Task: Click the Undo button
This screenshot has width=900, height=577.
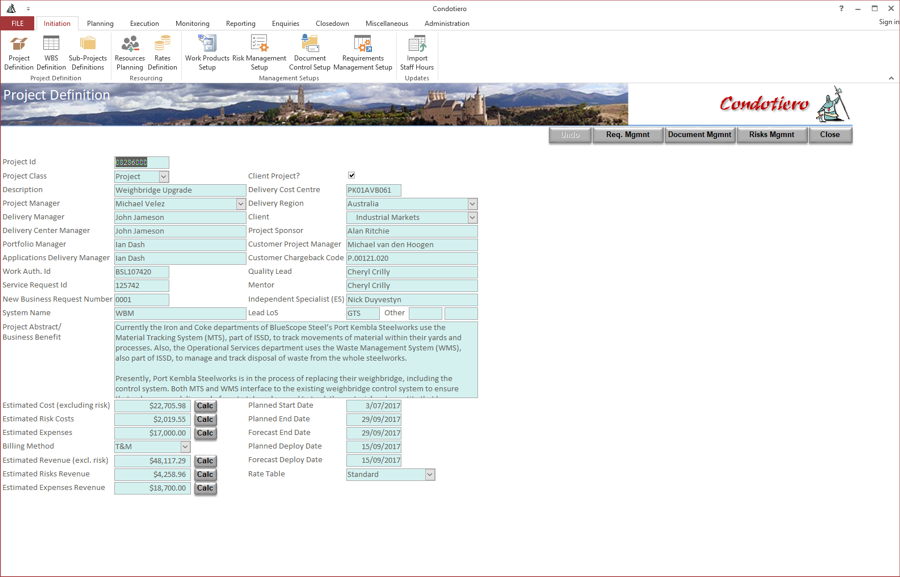Action: point(570,135)
